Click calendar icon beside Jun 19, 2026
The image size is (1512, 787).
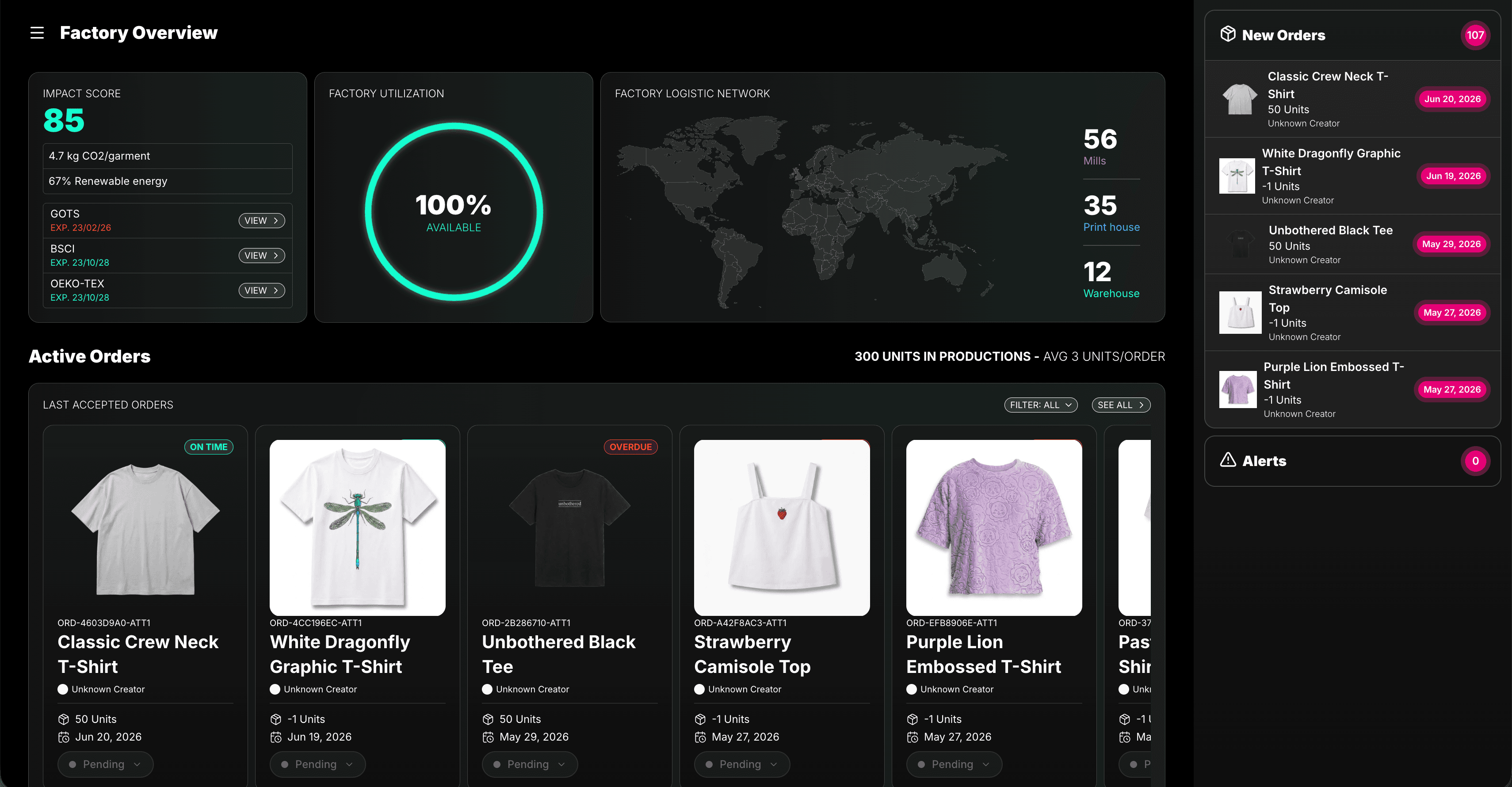coord(276,737)
